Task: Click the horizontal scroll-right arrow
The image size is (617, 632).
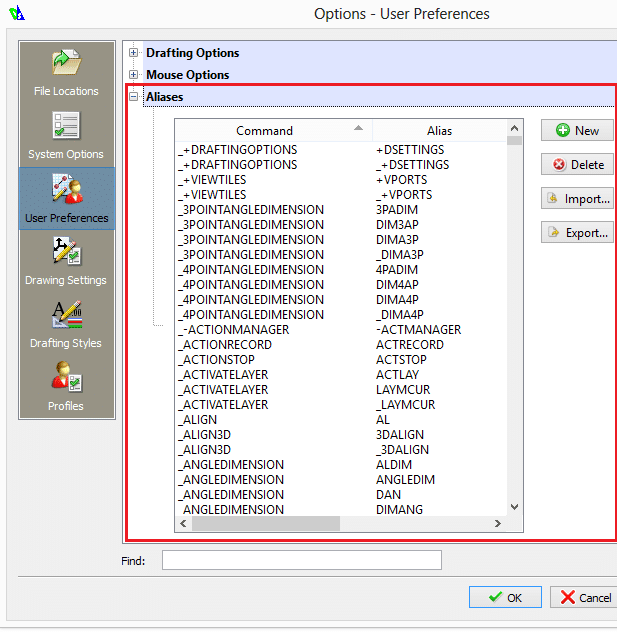Action: click(x=498, y=524)
